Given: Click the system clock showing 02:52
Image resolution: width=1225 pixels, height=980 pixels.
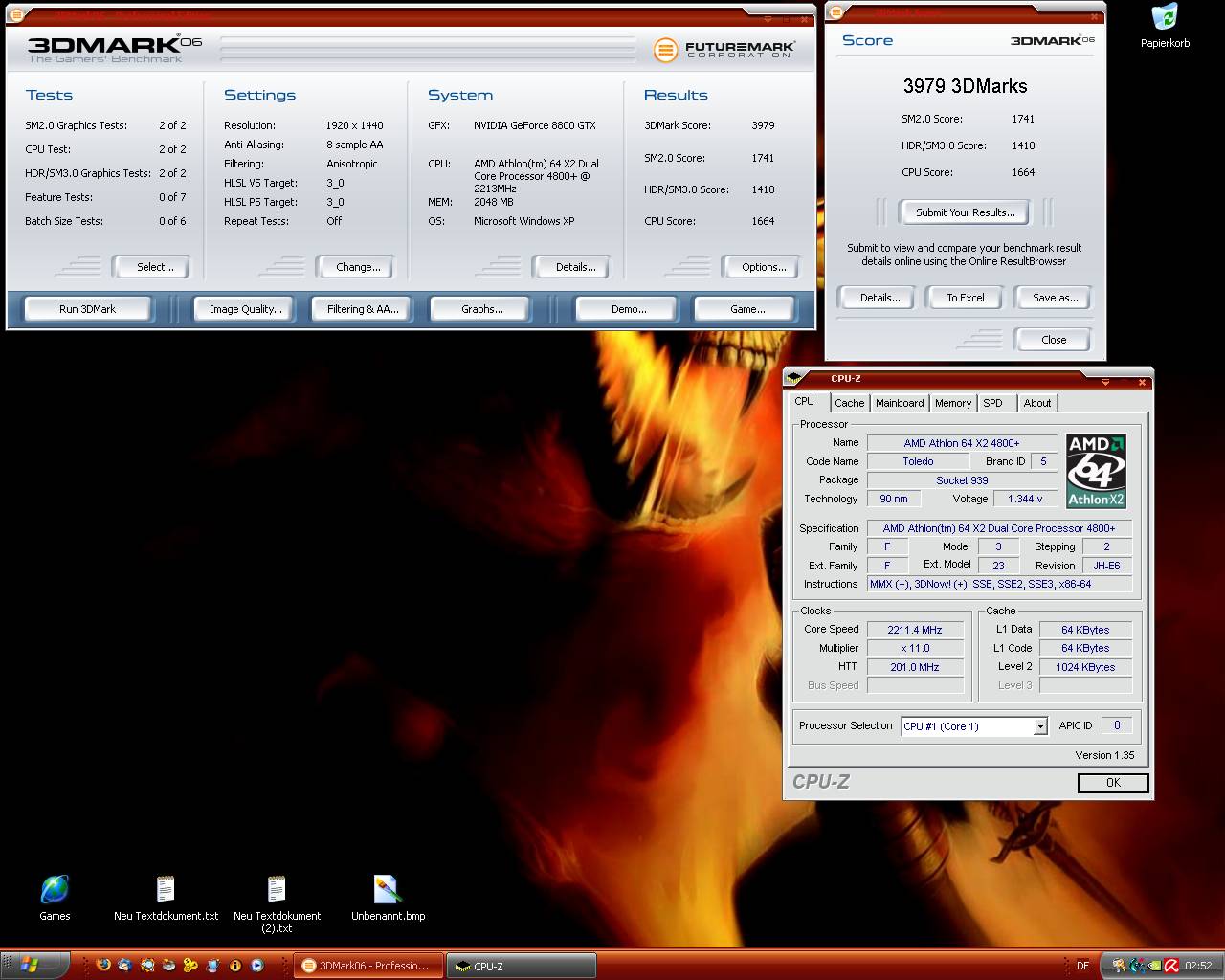Looking at the screenshot, I should [x=1198, y=966].
